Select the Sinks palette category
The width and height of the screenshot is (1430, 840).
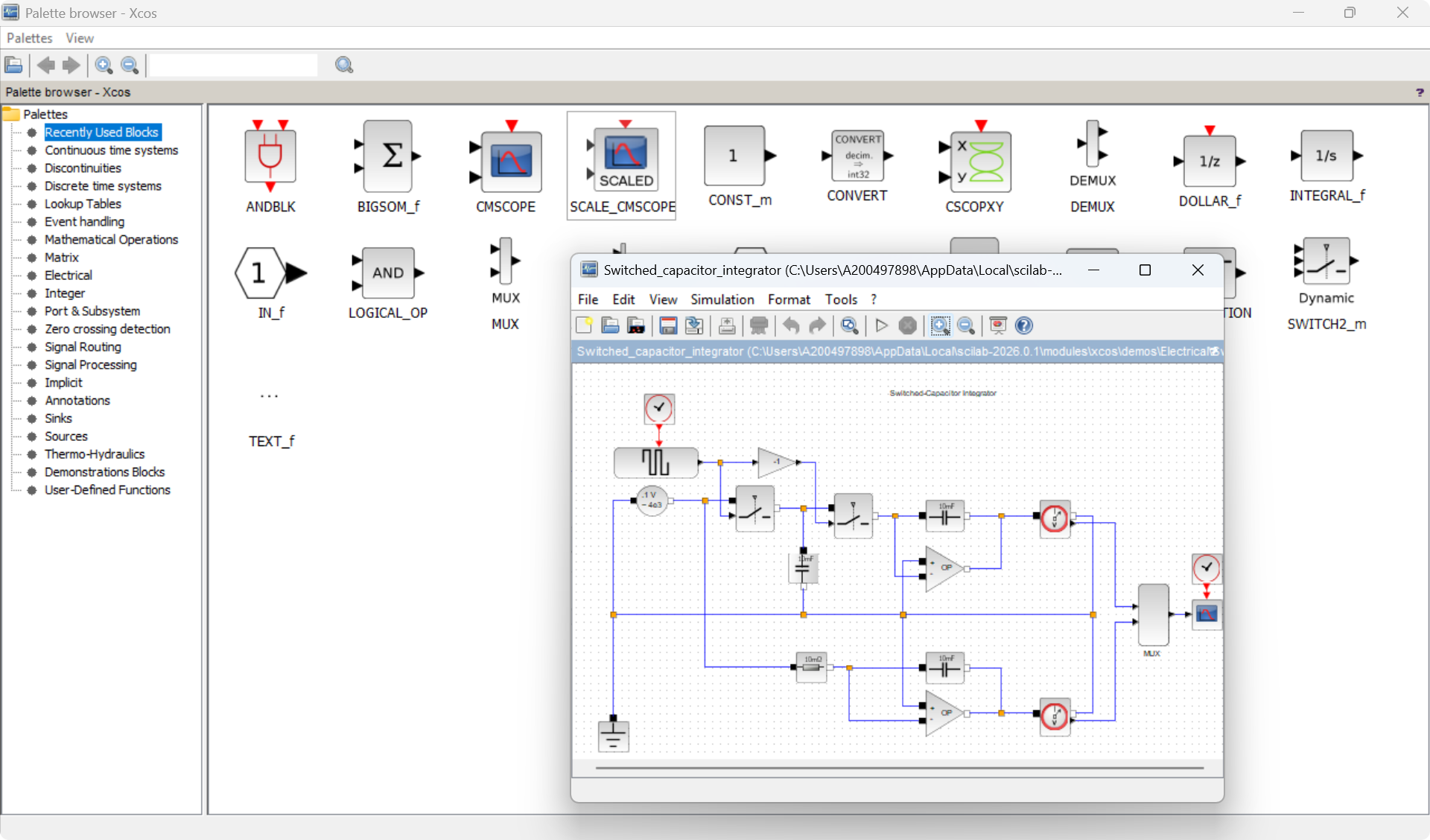58,419
